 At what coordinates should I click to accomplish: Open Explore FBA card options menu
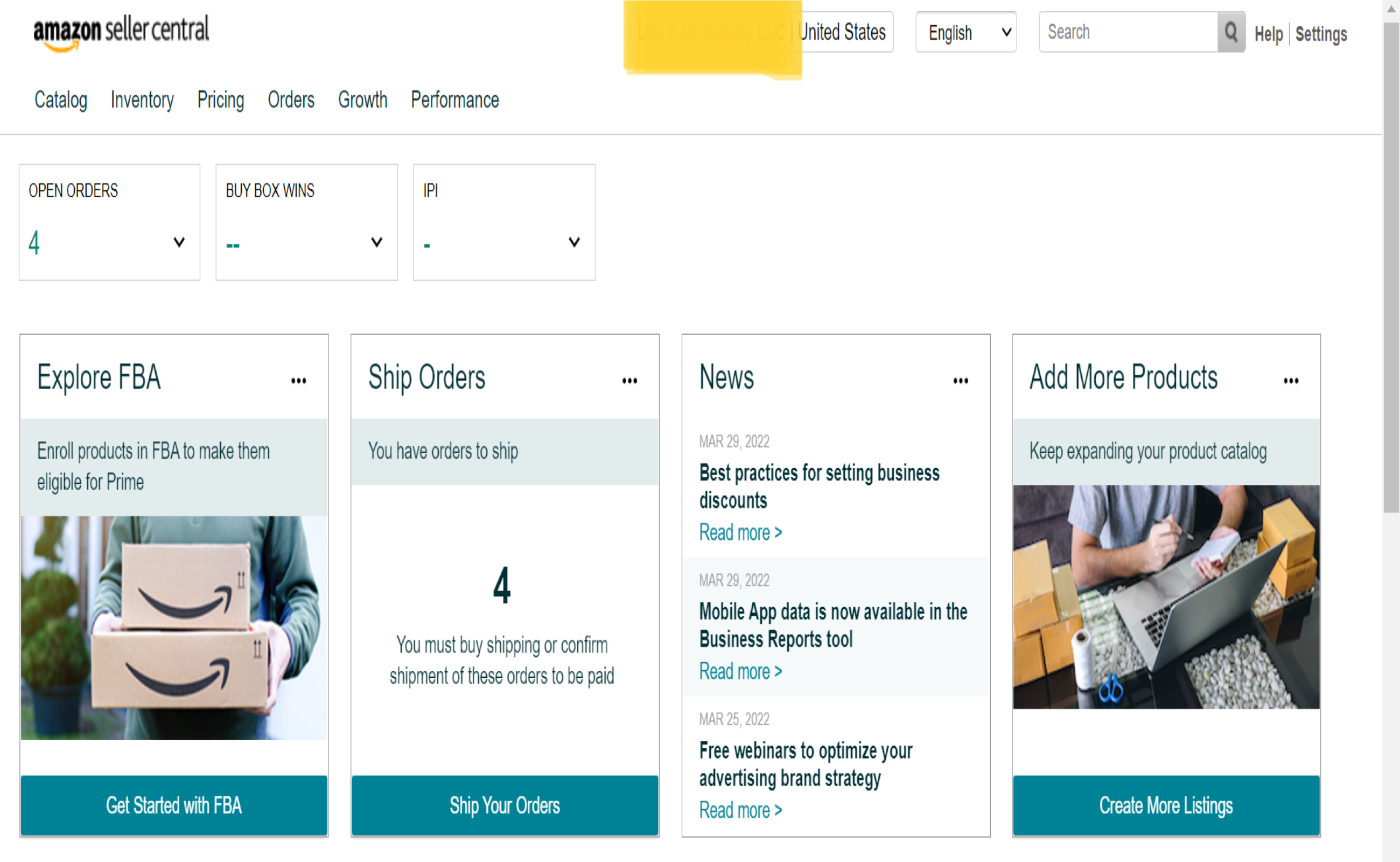point(298,381)
